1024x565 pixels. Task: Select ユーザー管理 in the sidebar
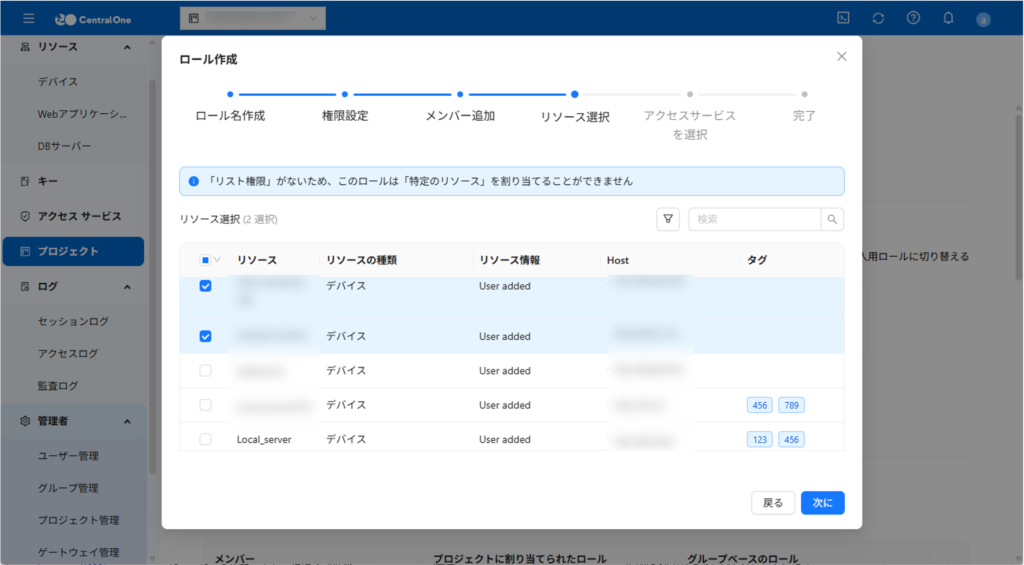pos(68,456)
